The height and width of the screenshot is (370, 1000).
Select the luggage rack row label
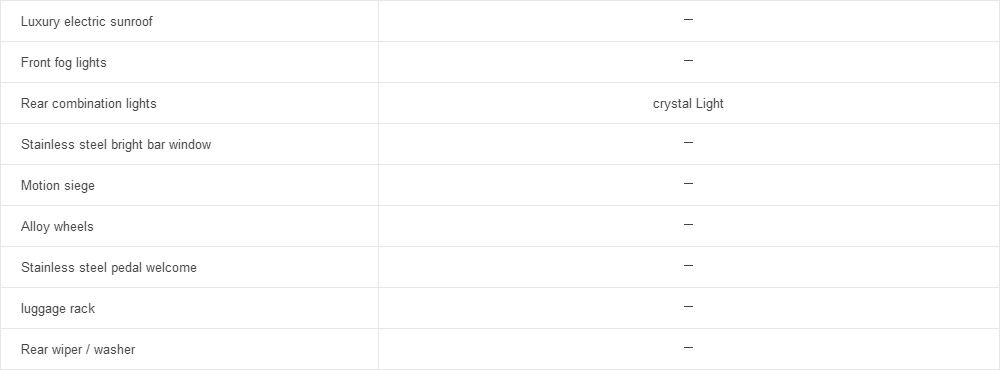[x=58, y=308]
